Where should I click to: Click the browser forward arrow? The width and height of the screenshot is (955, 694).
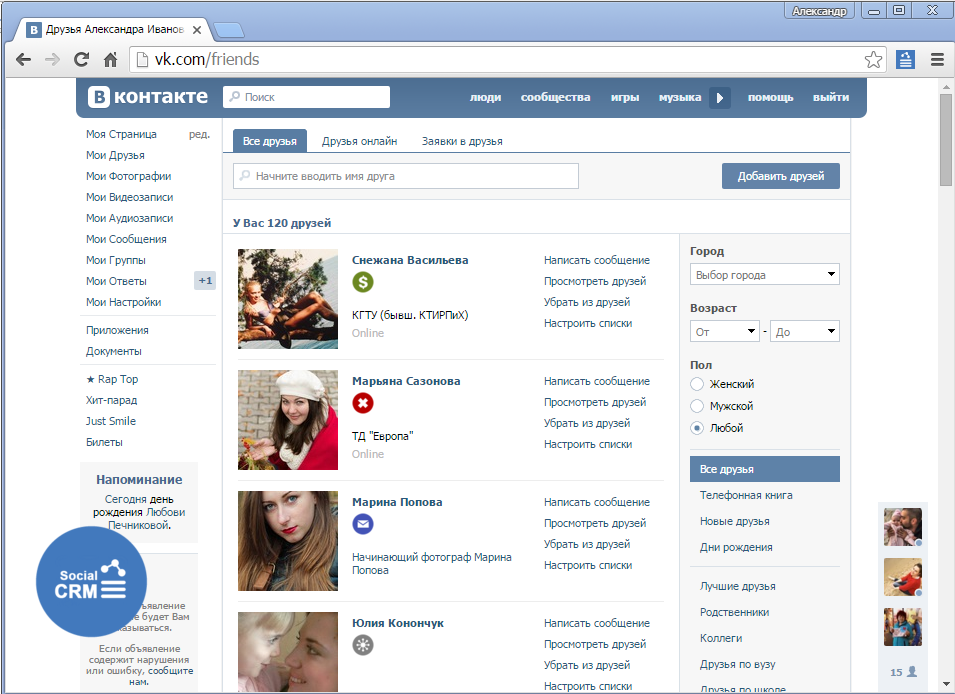click(x=52, y=60)
